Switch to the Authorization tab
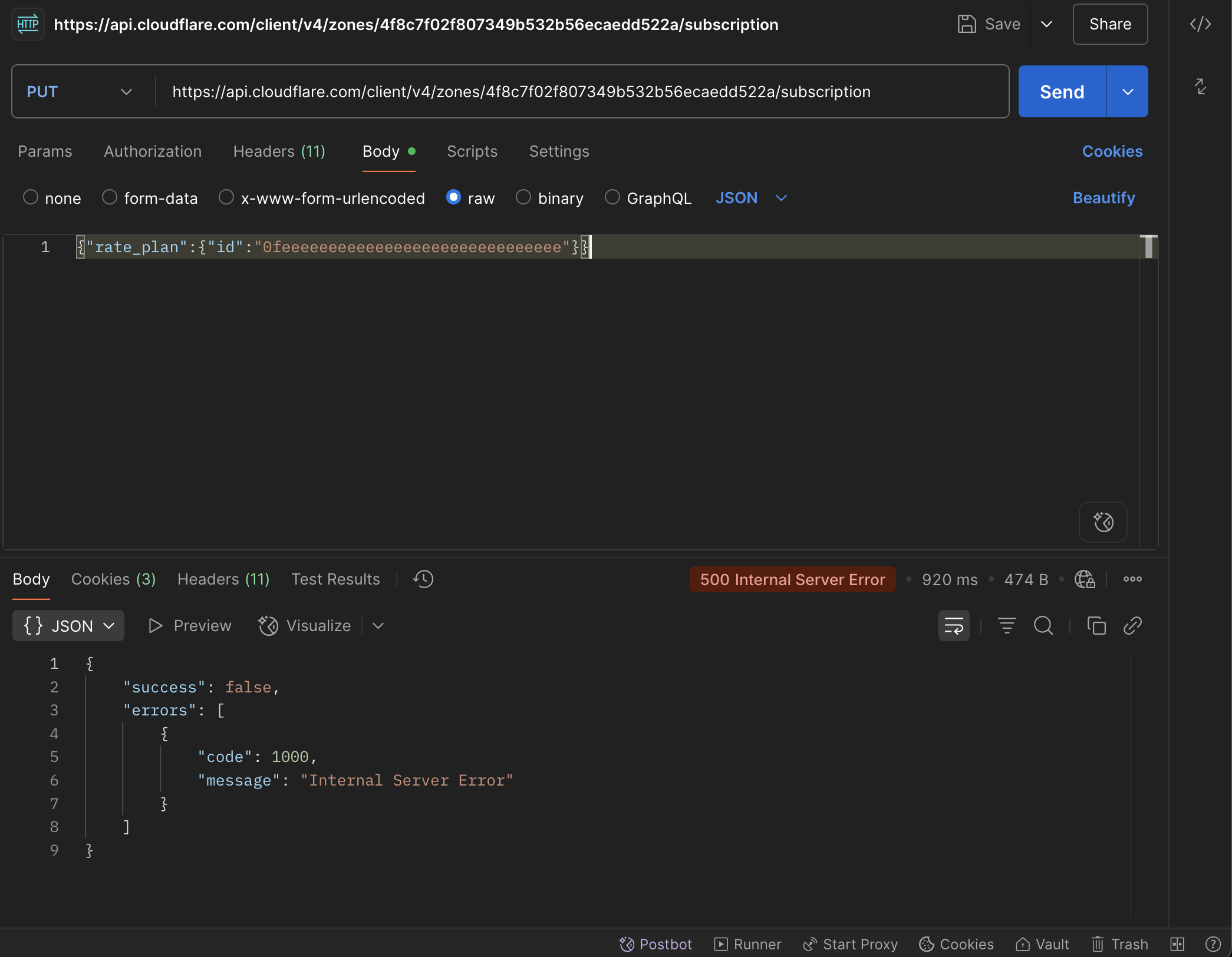 (153, 151)
